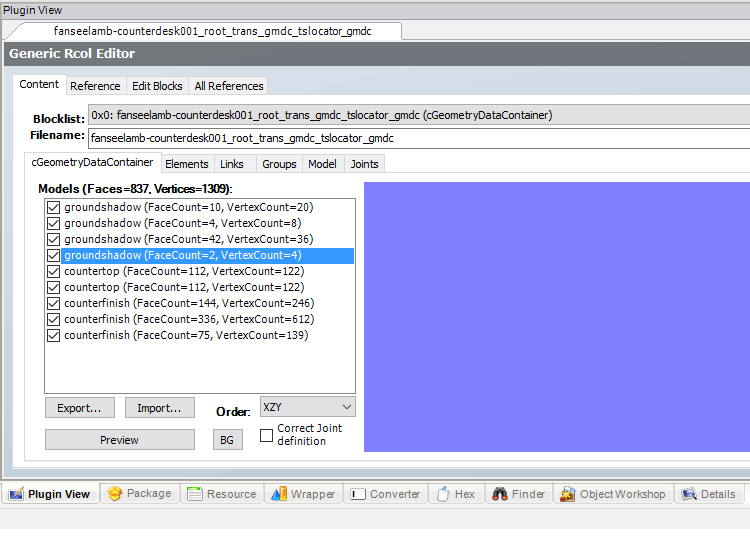
Task: Uncheck the countertop FaceCount=112 first checkbox
Action: pyautogui.click(x=53, y=272)
